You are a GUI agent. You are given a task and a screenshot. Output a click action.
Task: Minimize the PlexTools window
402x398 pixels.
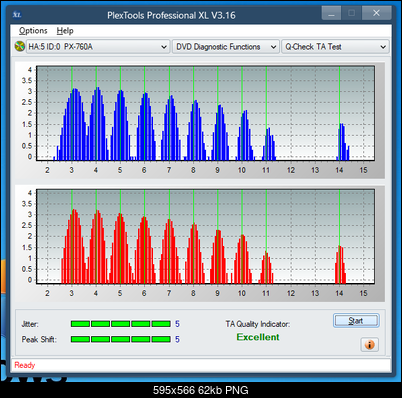(331, 13)
